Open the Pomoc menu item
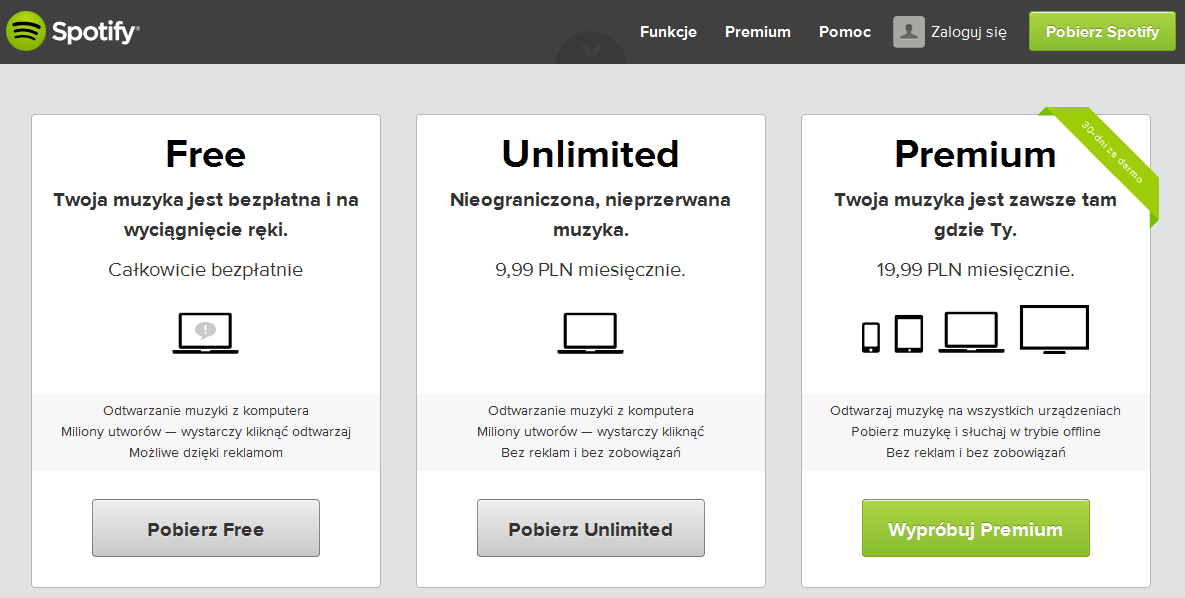This screenshot has width=1185, height=598. click(x=844, y=31)
